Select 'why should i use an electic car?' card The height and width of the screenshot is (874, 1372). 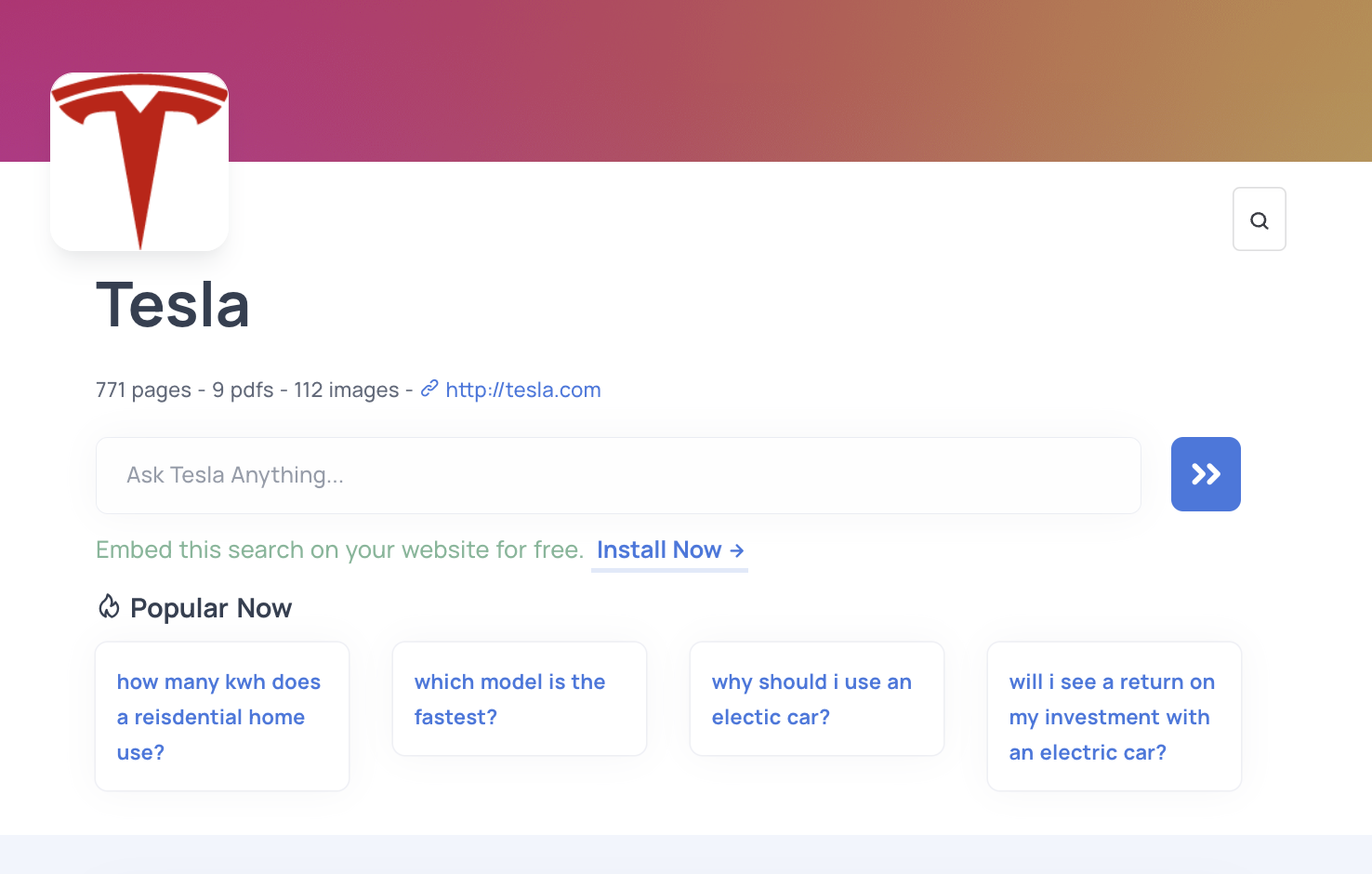pos(817,699)
